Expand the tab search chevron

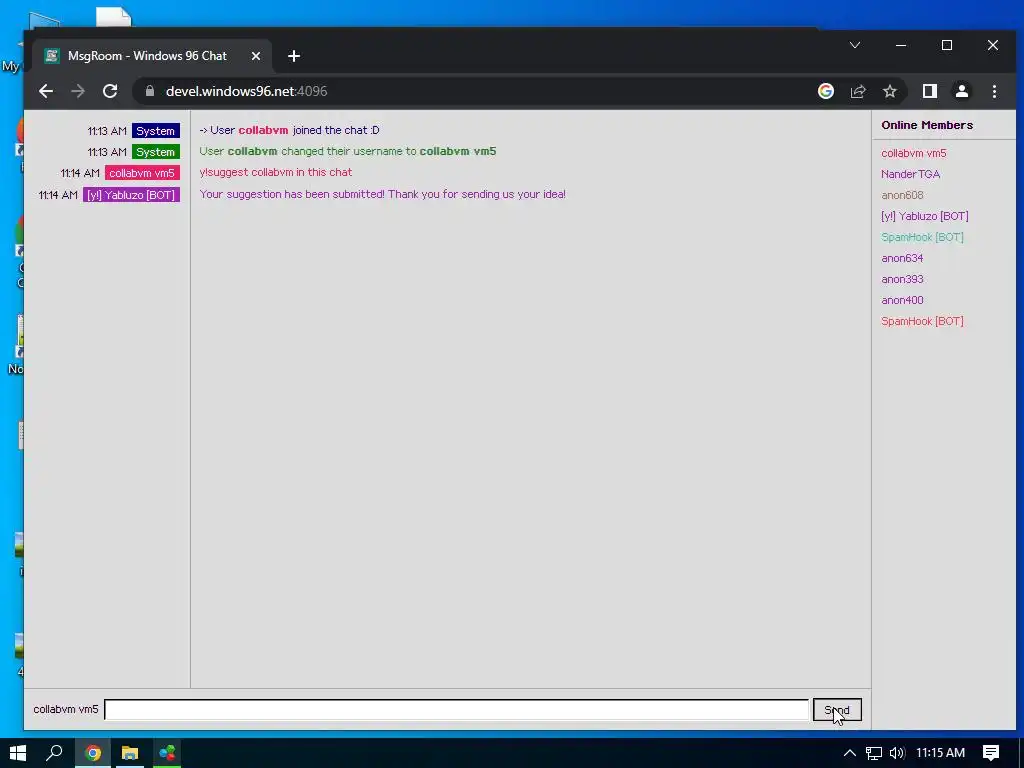(x=855, y=45)
